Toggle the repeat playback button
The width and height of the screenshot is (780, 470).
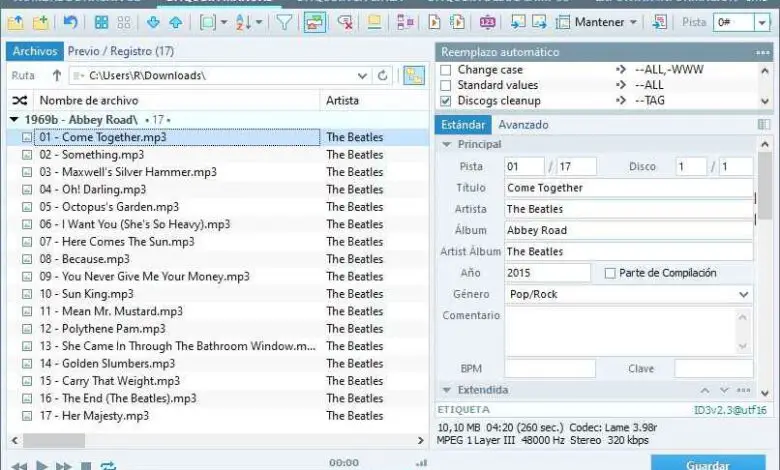click(108, 466)
